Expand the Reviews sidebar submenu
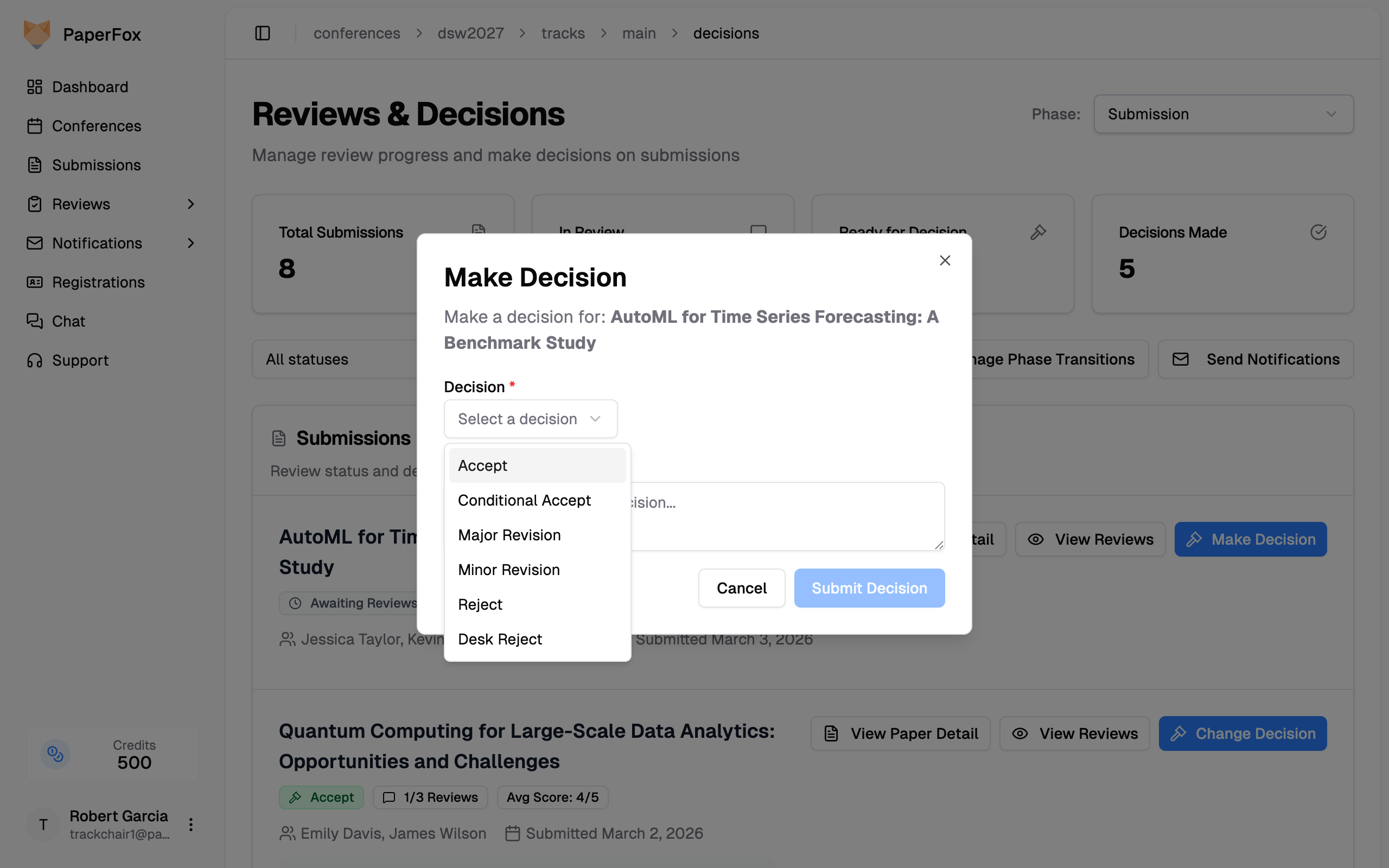 tap(191, 204)
